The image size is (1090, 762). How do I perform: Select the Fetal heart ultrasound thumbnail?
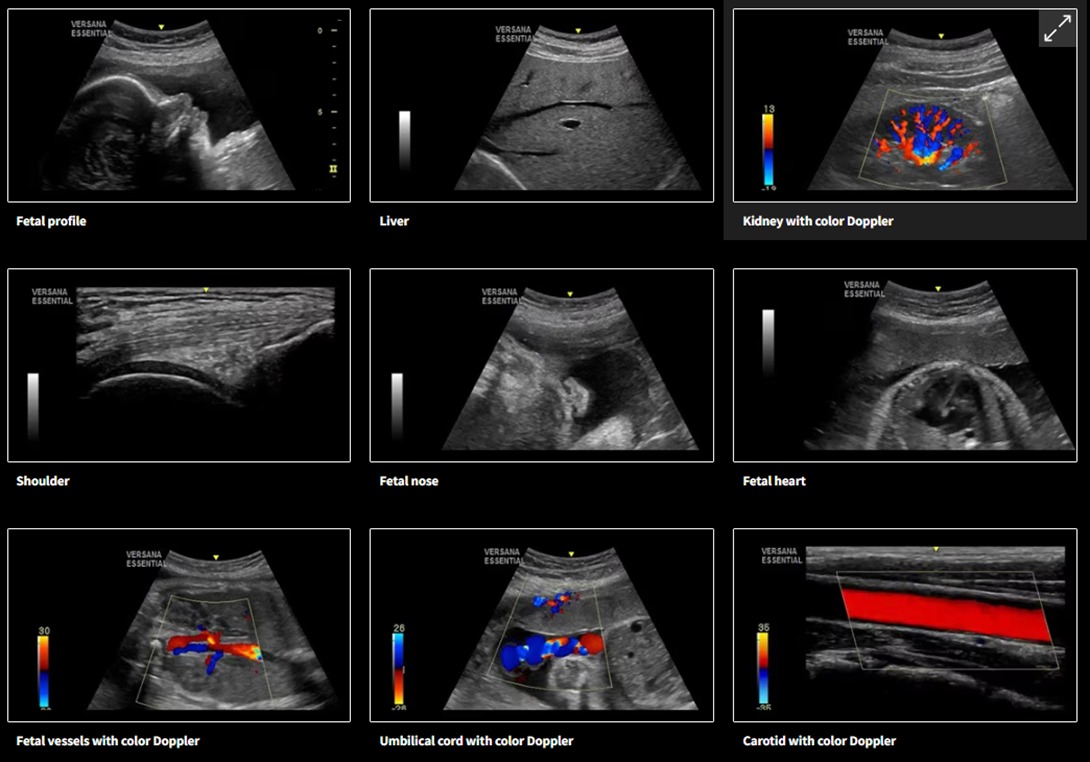pos(905,365)
